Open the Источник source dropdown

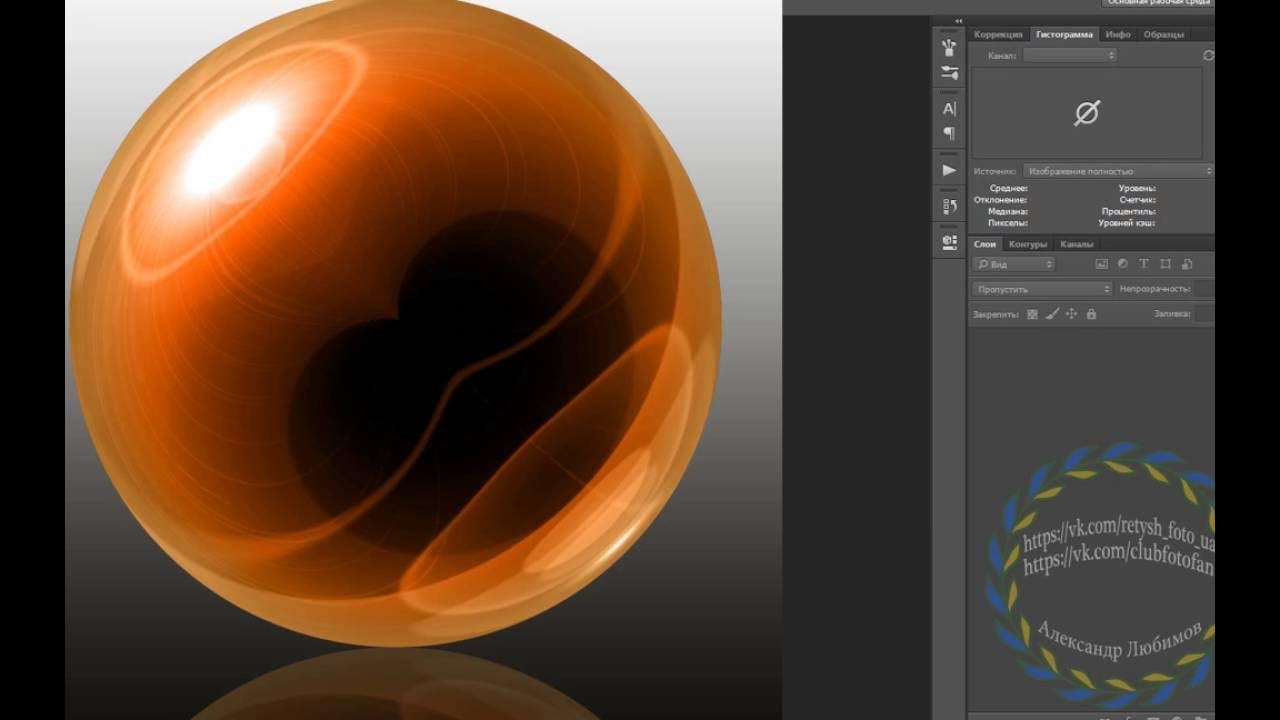1118,171
